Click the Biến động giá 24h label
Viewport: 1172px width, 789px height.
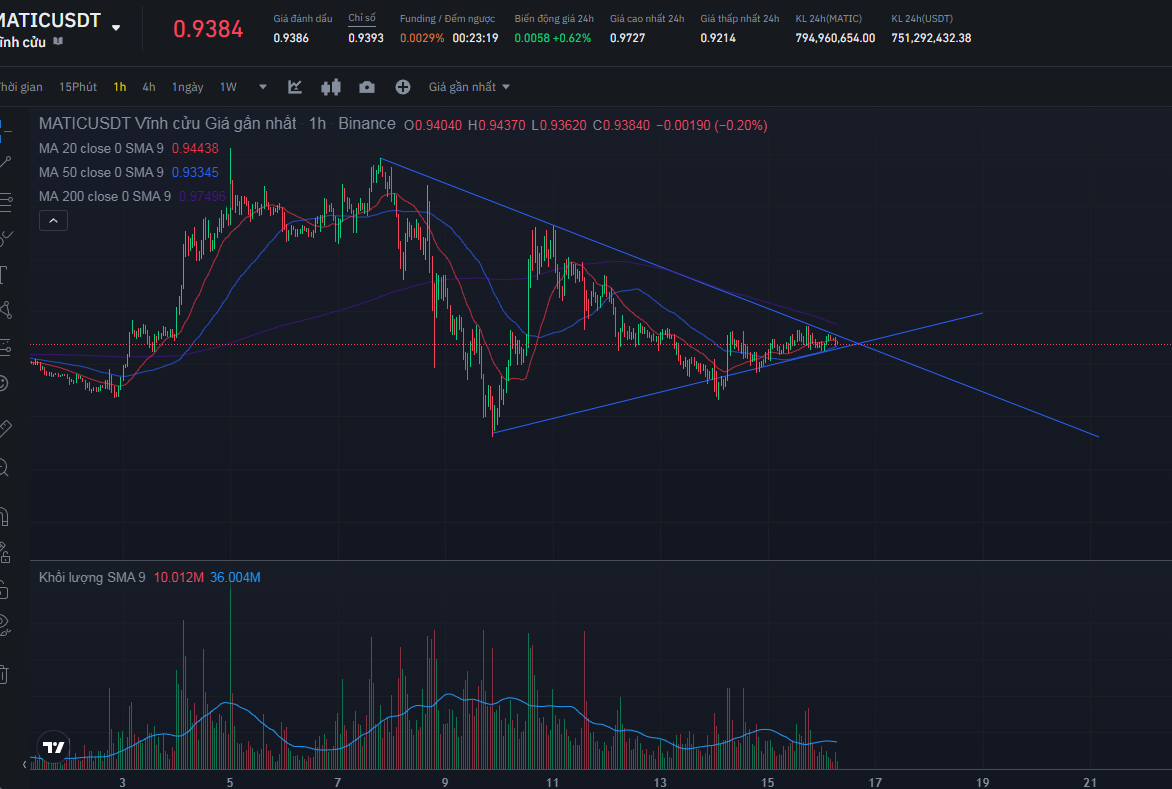[554, 18]
